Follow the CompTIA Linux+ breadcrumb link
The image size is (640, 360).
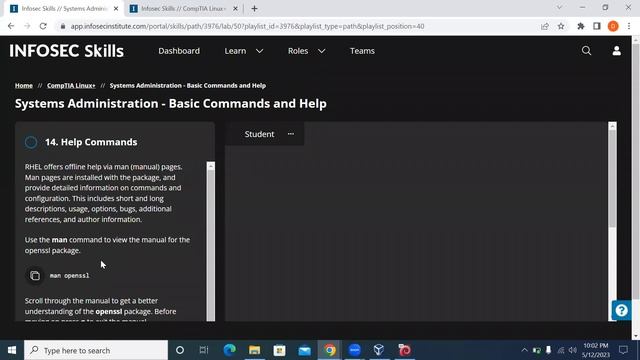tap(71, 86)
